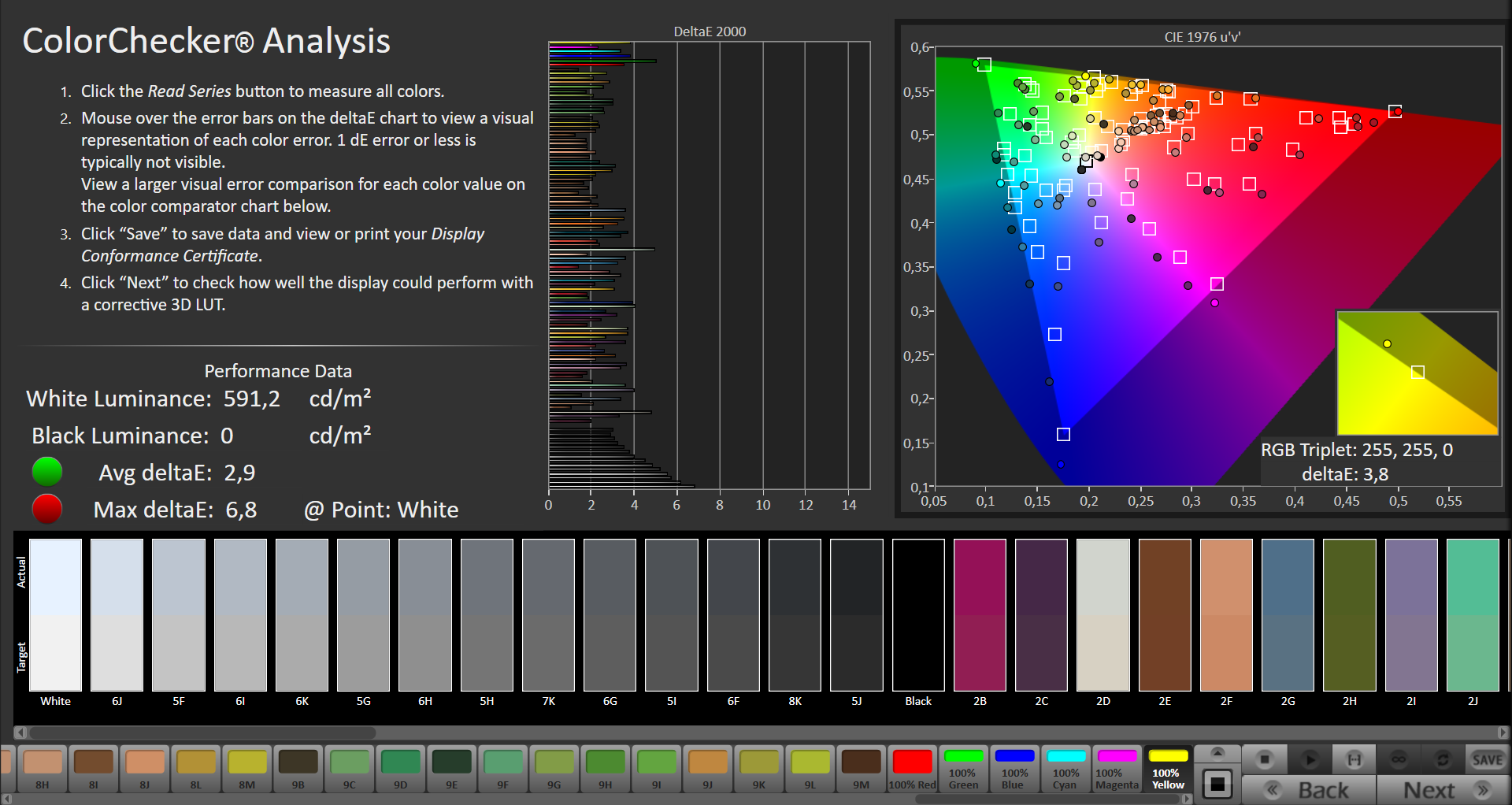Click the red Max deltaE status indicator
1512x805 pixels.
tap(47, 509)
